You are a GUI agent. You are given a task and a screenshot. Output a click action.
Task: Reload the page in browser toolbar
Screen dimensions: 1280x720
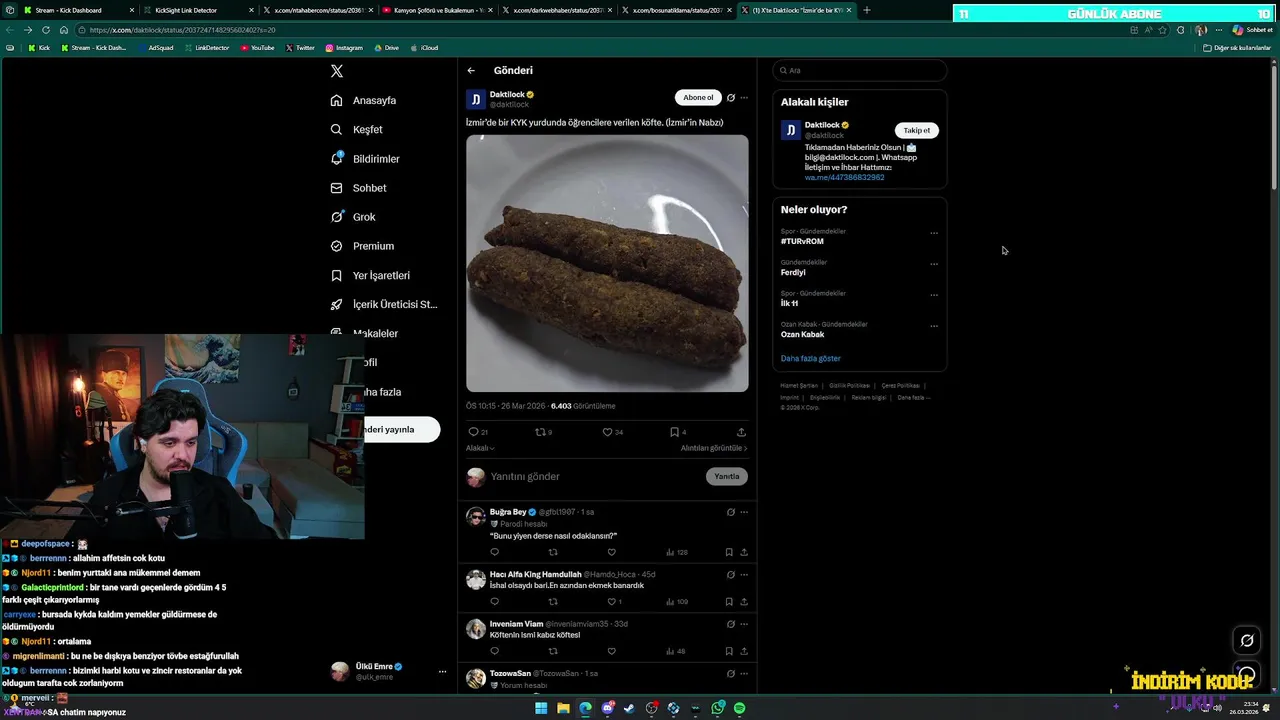coord(45,30)
